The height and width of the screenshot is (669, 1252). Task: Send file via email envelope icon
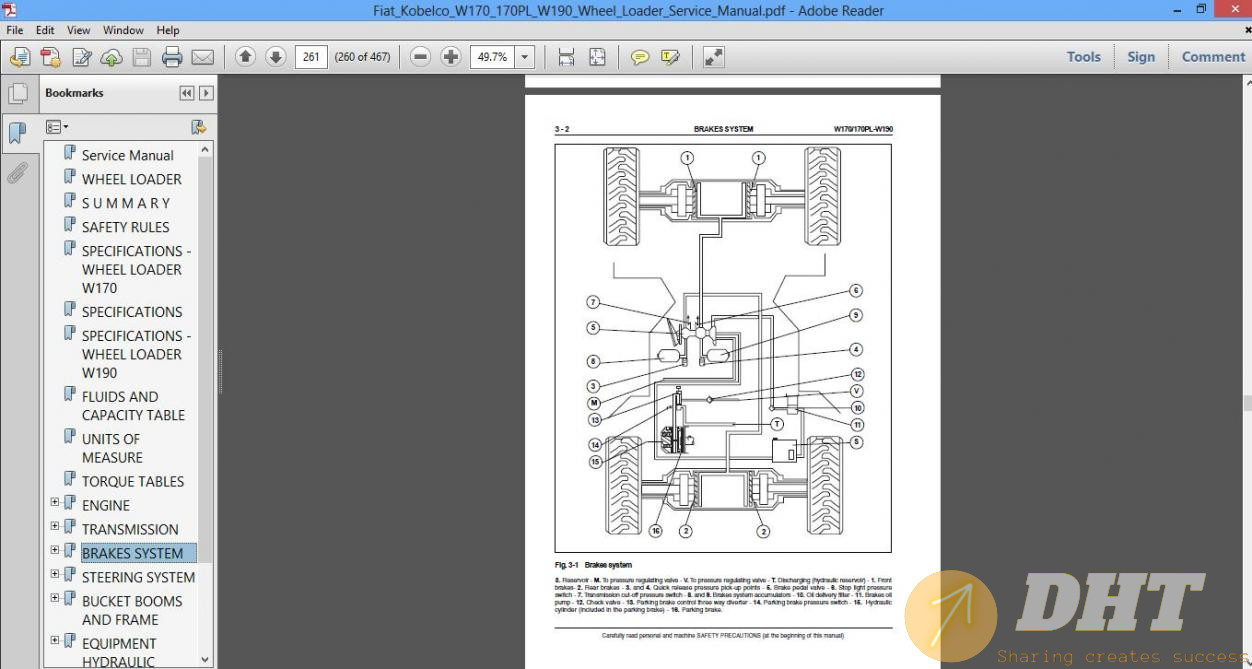tap(202, 57)
